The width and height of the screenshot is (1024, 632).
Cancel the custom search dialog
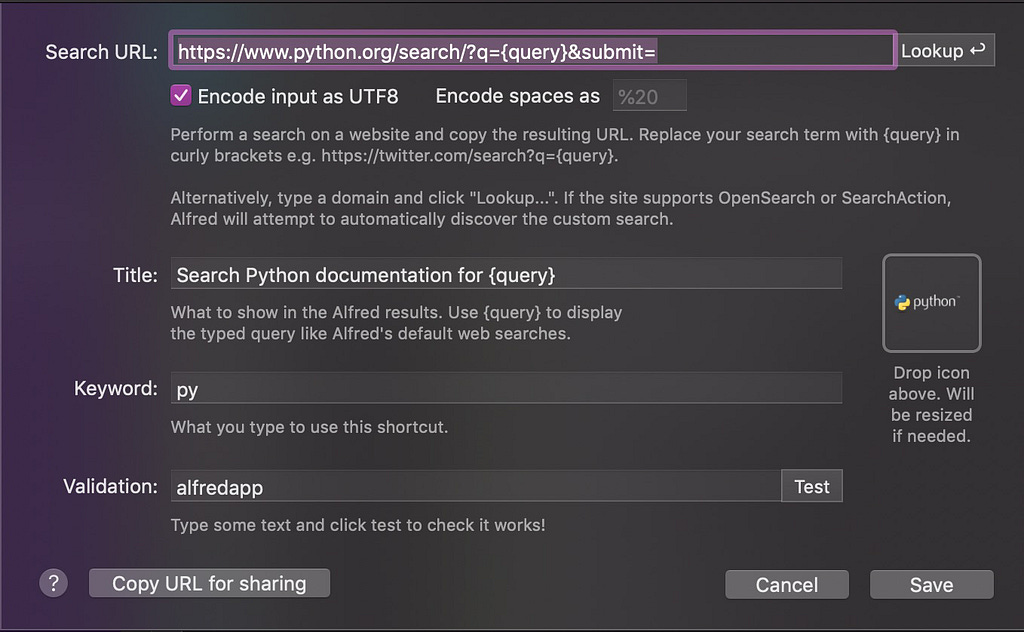pos(787,584)
